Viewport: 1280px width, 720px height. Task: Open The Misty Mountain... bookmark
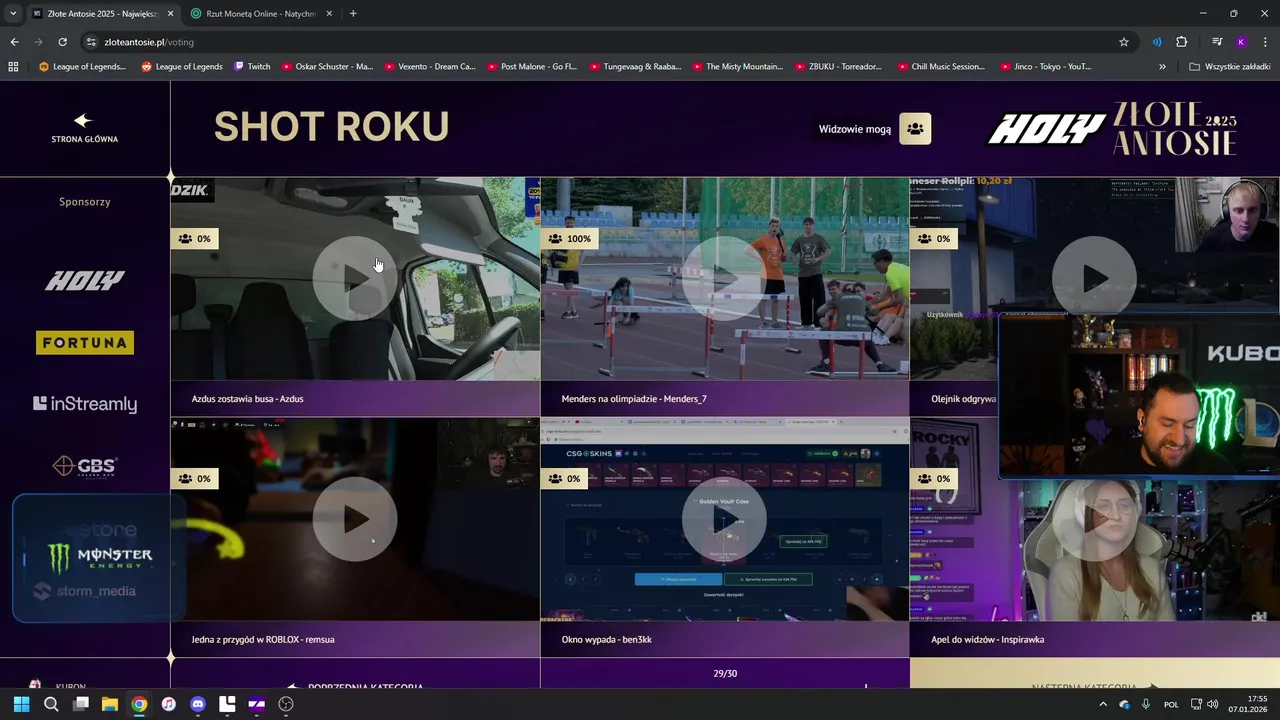[x=737, y=67]
